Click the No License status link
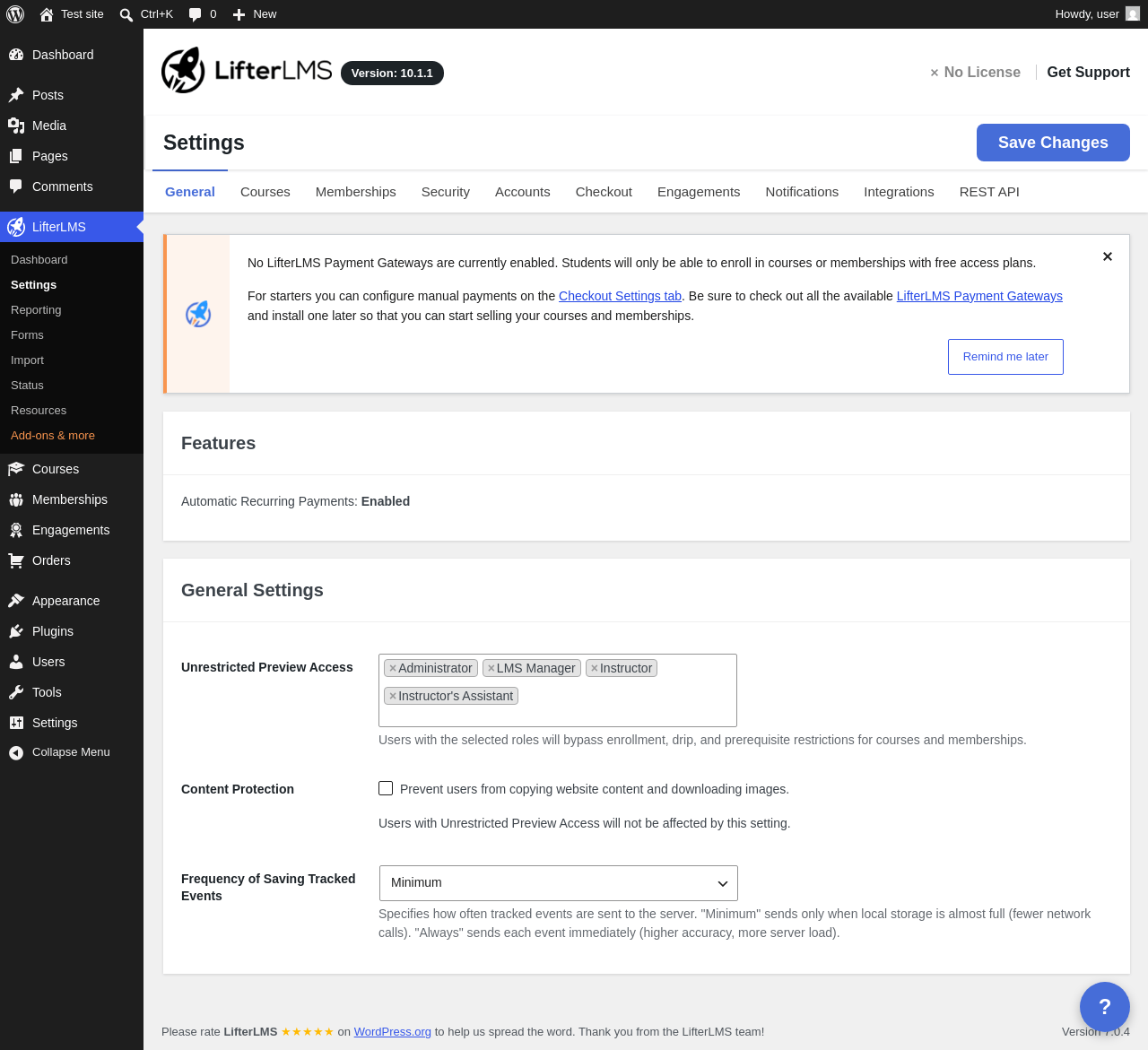The image size is (1148, 1050). click(x=975, y=72)
